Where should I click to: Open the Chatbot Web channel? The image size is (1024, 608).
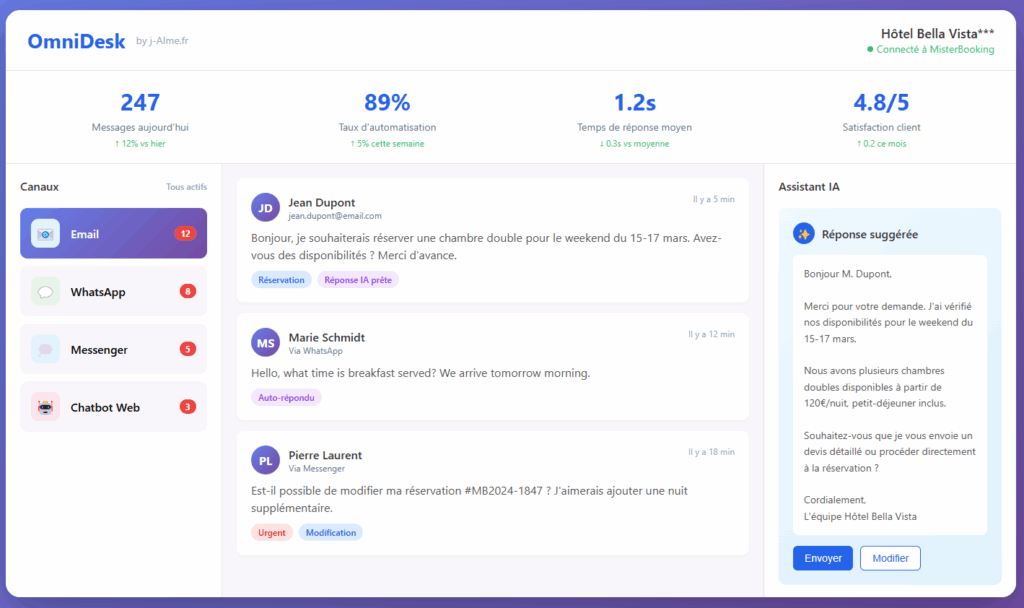point(113,407)
